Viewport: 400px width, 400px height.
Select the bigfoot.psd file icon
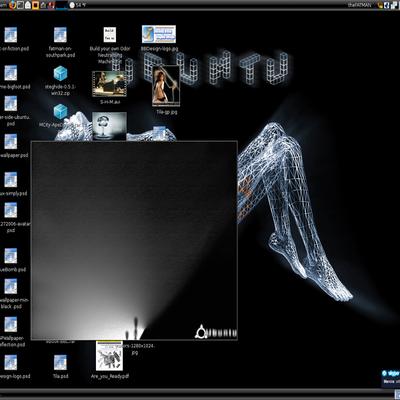11,73
